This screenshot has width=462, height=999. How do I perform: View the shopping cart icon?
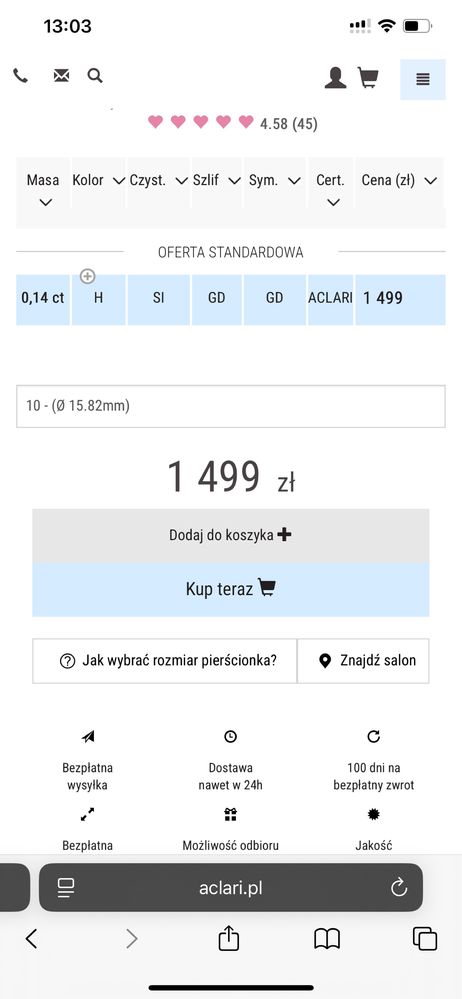pyautogui.click(x=368, y=78)
